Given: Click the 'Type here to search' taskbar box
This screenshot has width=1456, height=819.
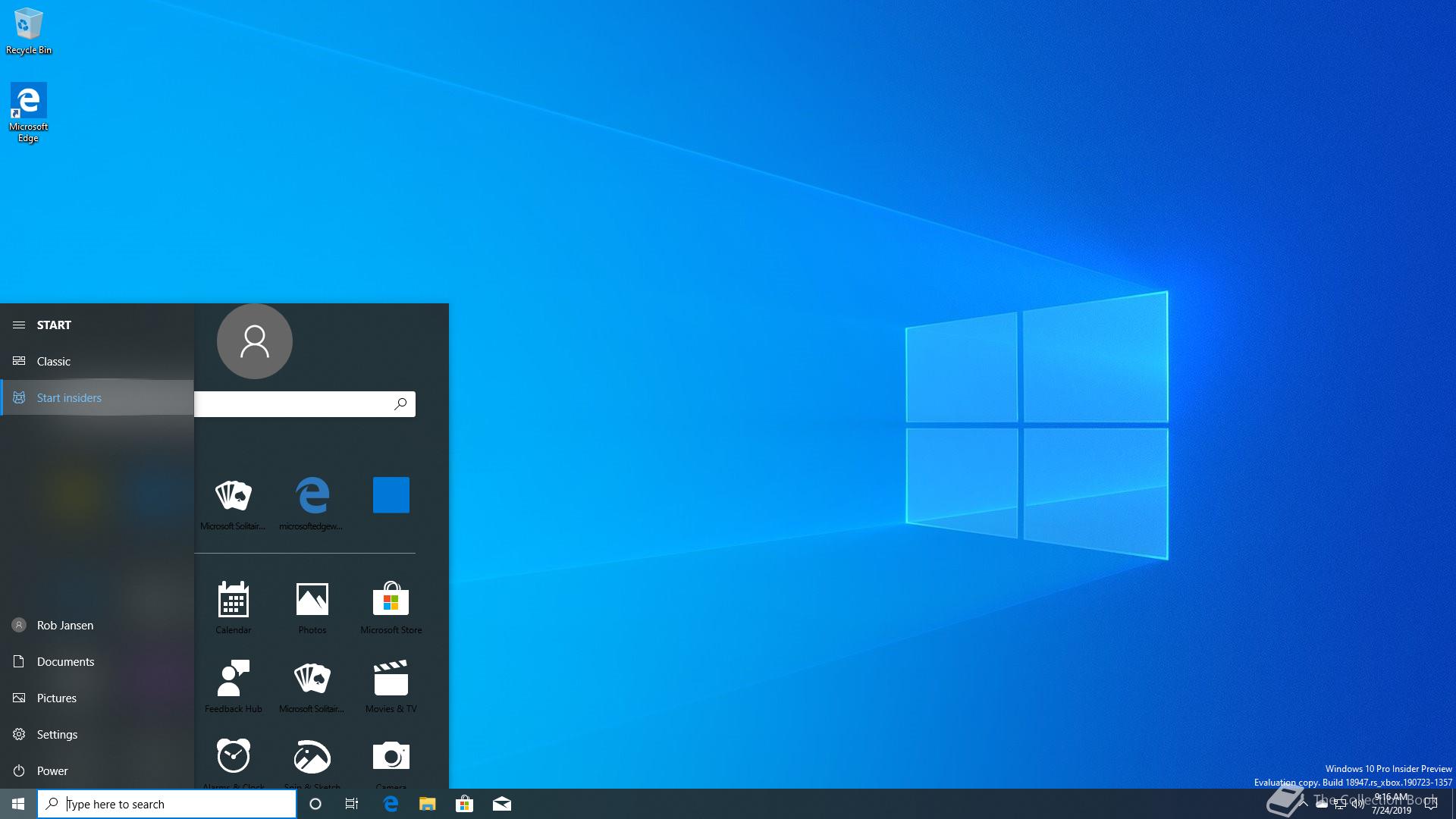Looking at the screenshot, I should tap(167, 804).
